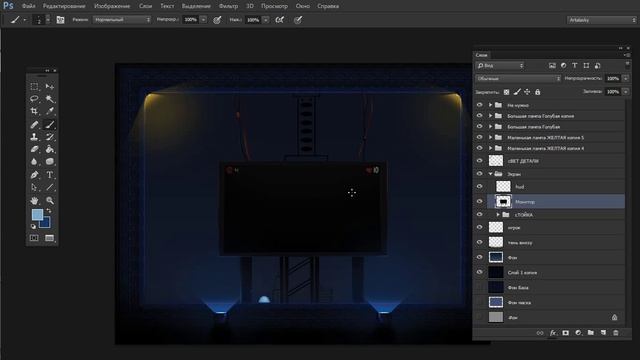Image resolution: width=640 pixels, height=360 pixels.
Task: Select the Type tool
Action: 50,175
